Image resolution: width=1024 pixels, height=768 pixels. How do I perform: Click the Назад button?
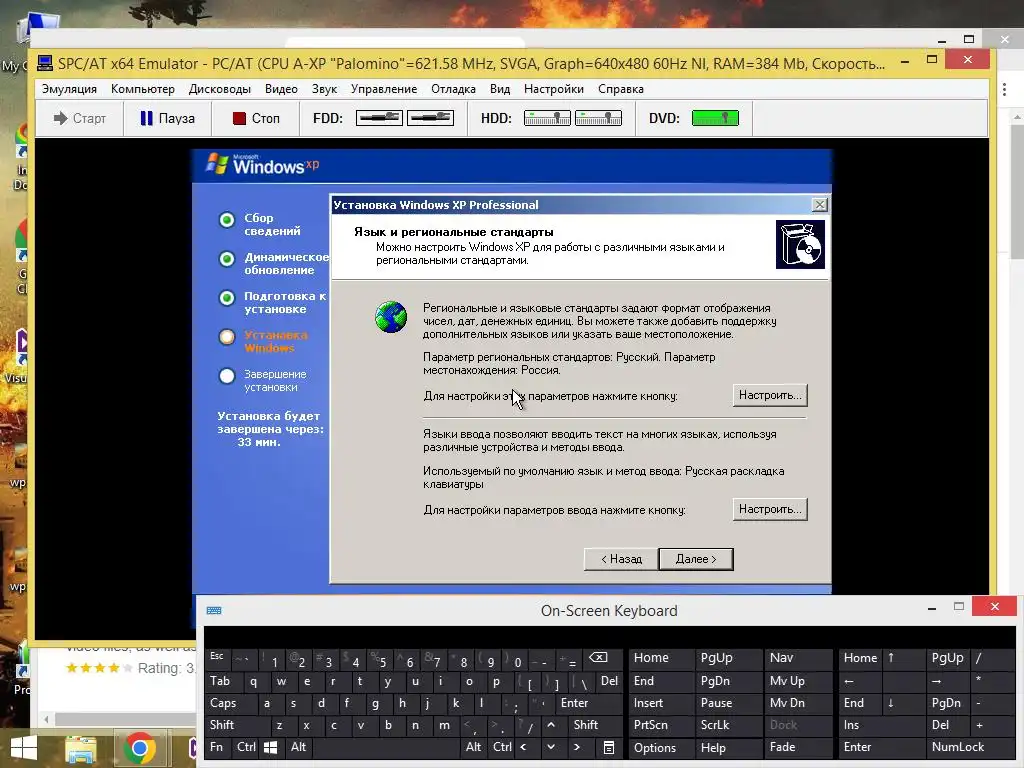coord(621,559)
